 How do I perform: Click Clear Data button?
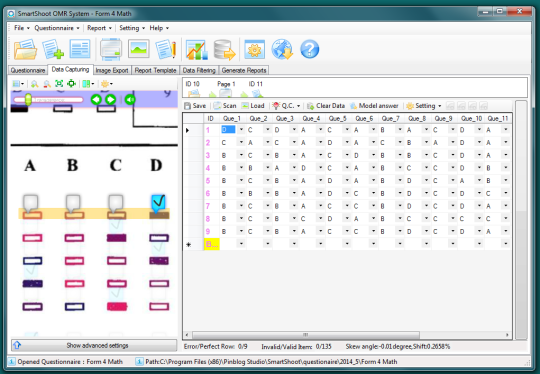[326, 106]
